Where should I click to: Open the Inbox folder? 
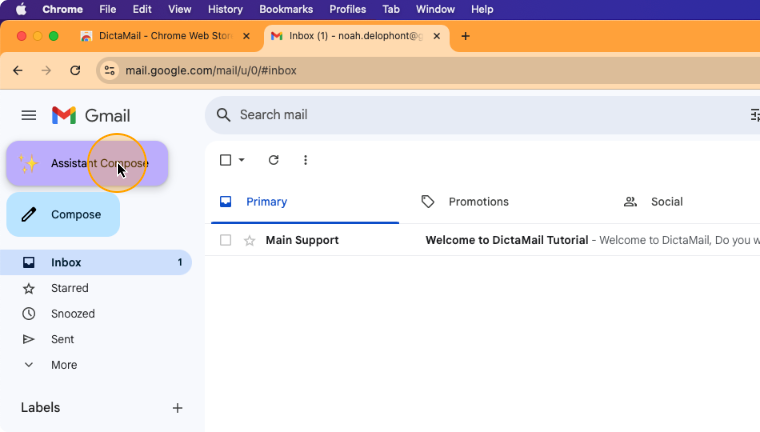tap(96, 262)
